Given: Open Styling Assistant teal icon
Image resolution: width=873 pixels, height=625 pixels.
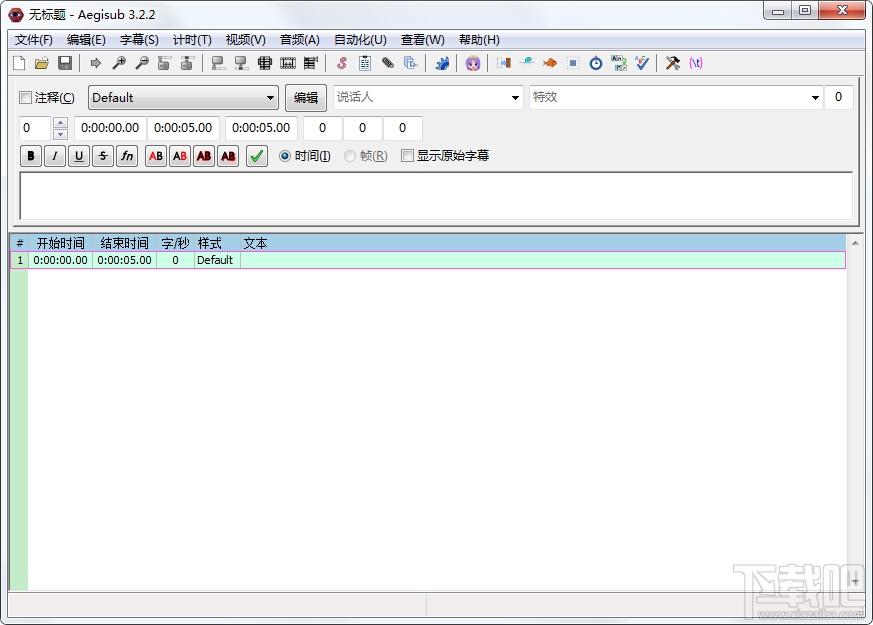Looking at the screenshot, I should click(527, 63).
